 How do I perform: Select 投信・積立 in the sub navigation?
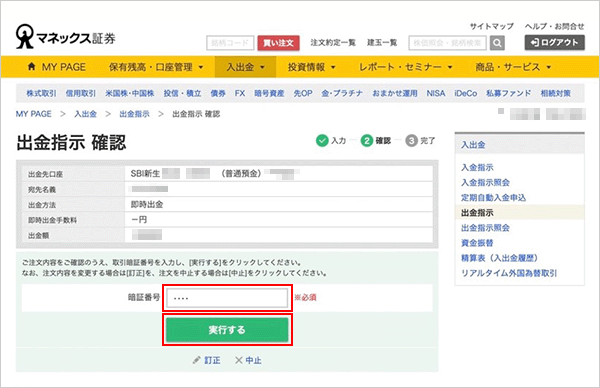click(183, 93)
